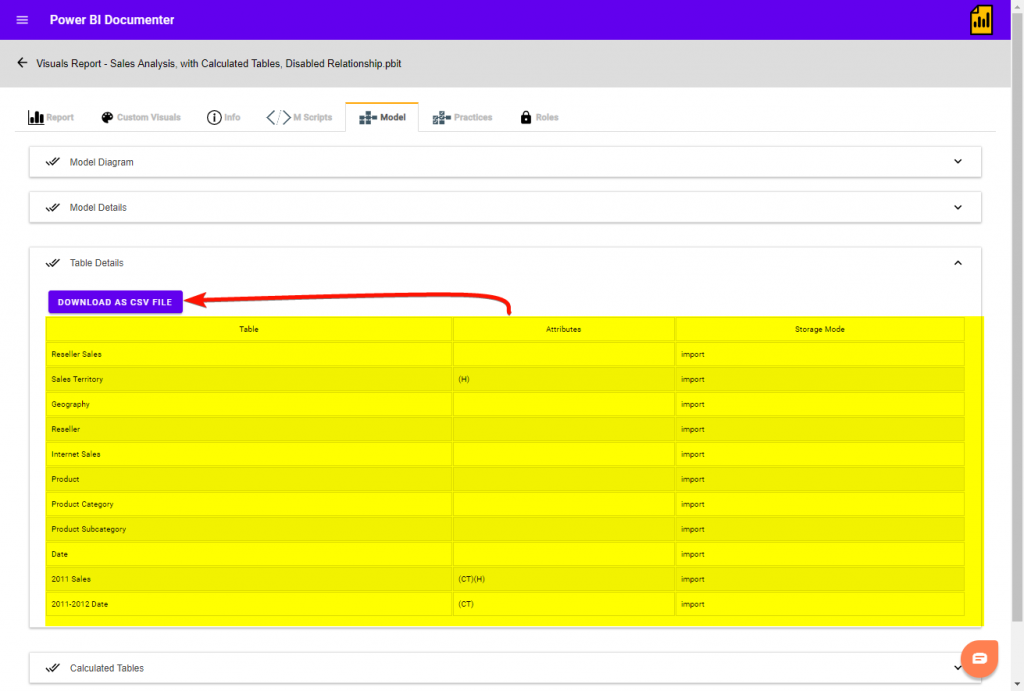This screenshot has height=691, width=1024.
Task: Click the Power BI logo icon
Action: click(982, 20)
